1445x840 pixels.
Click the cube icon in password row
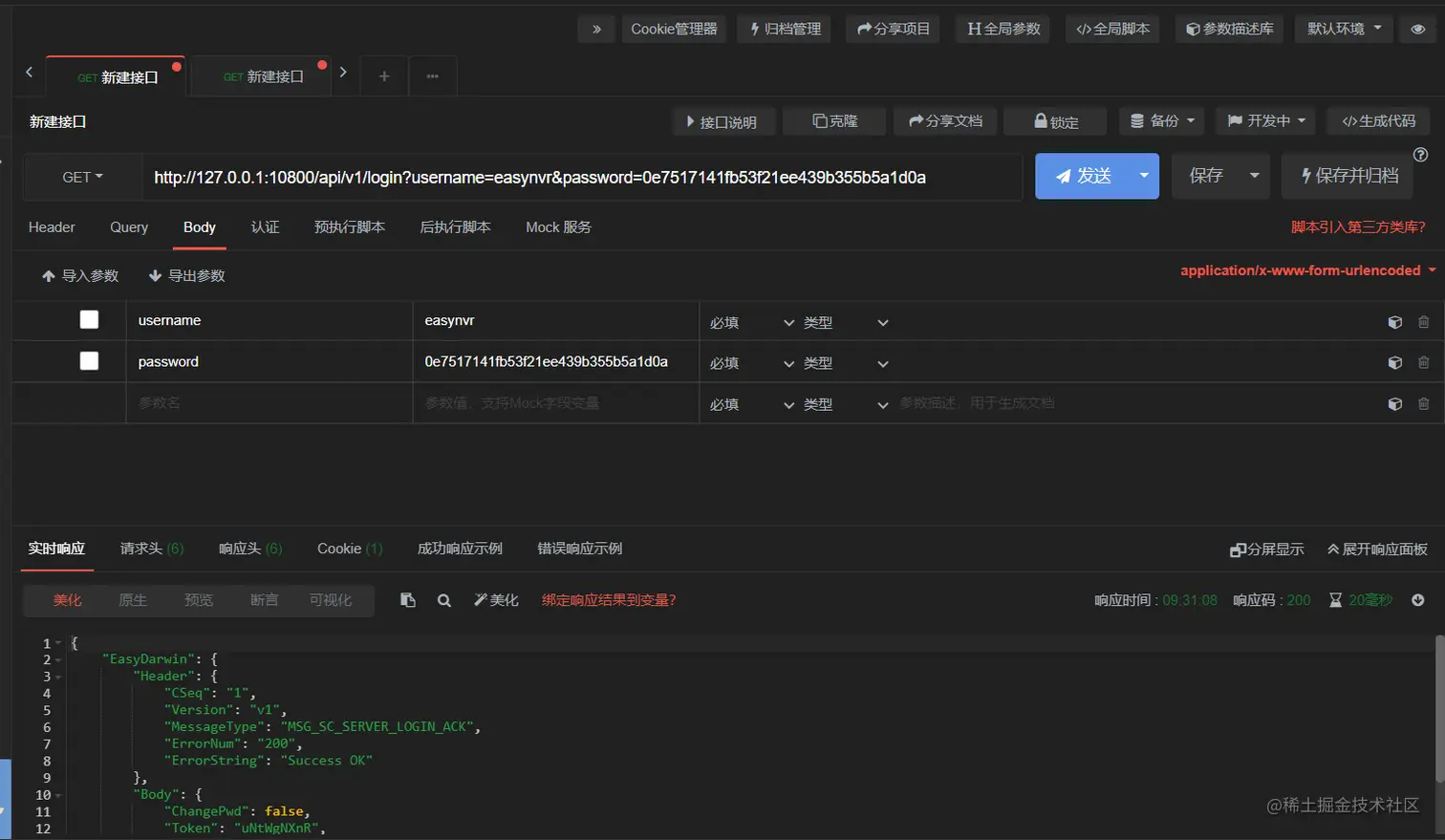pyautogui.click(x=1394, y=363)
